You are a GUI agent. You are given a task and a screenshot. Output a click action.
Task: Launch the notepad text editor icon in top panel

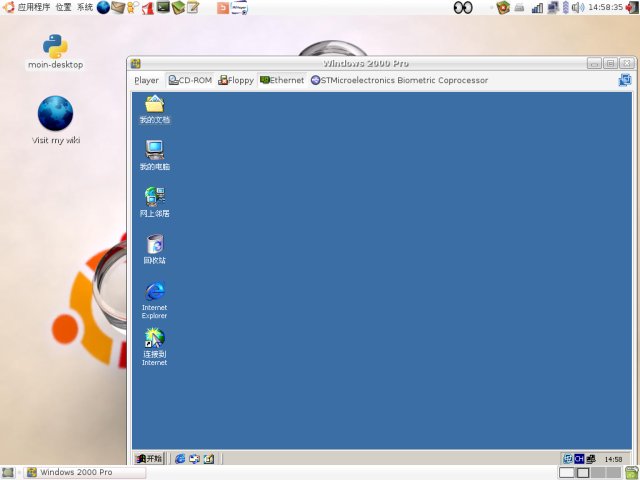[193, 7]
